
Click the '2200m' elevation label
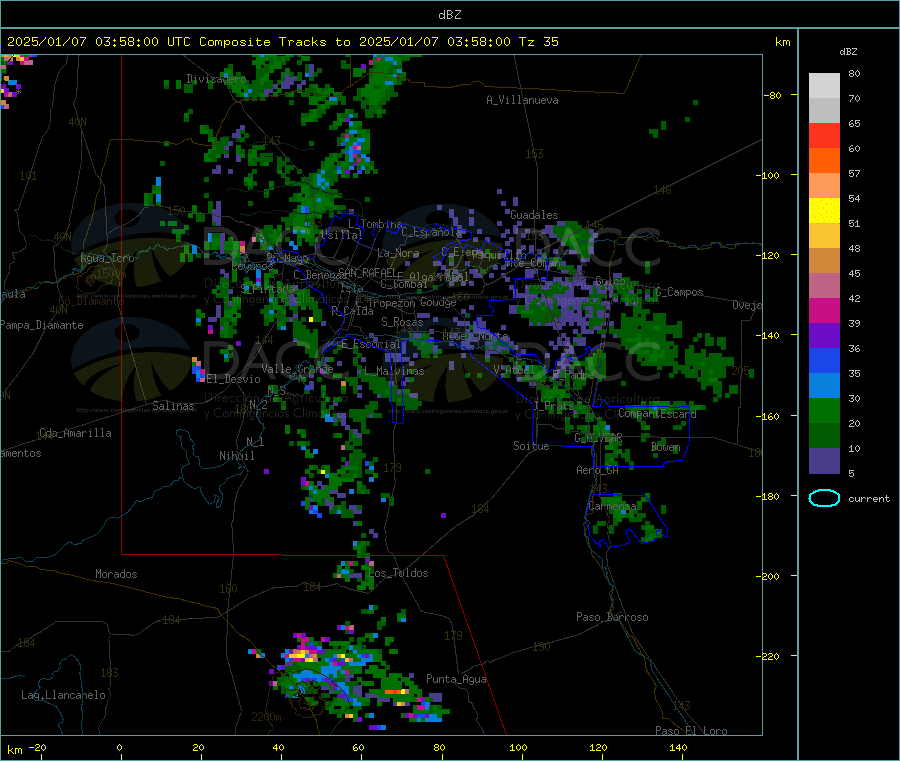266,717
